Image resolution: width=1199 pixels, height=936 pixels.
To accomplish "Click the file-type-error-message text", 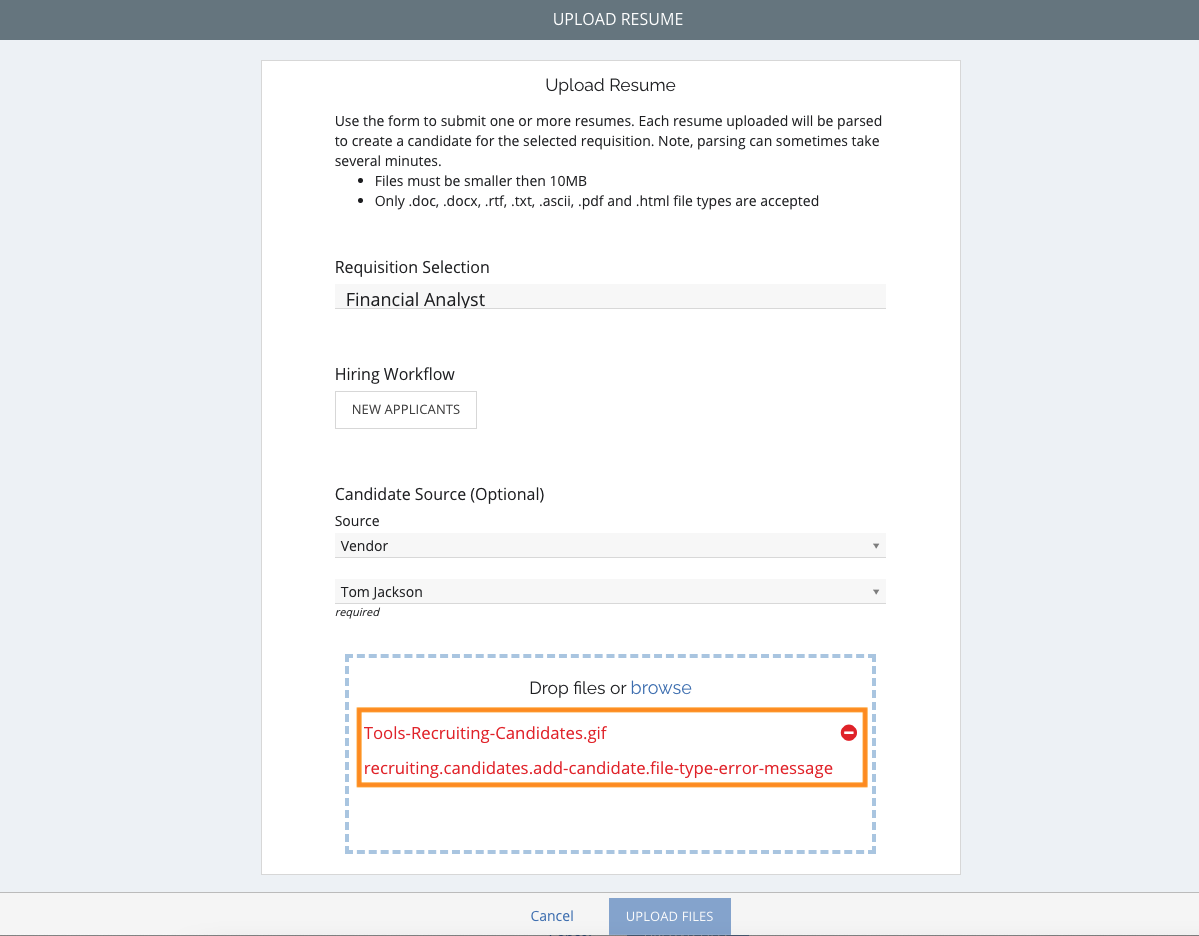I will (598, 768).
